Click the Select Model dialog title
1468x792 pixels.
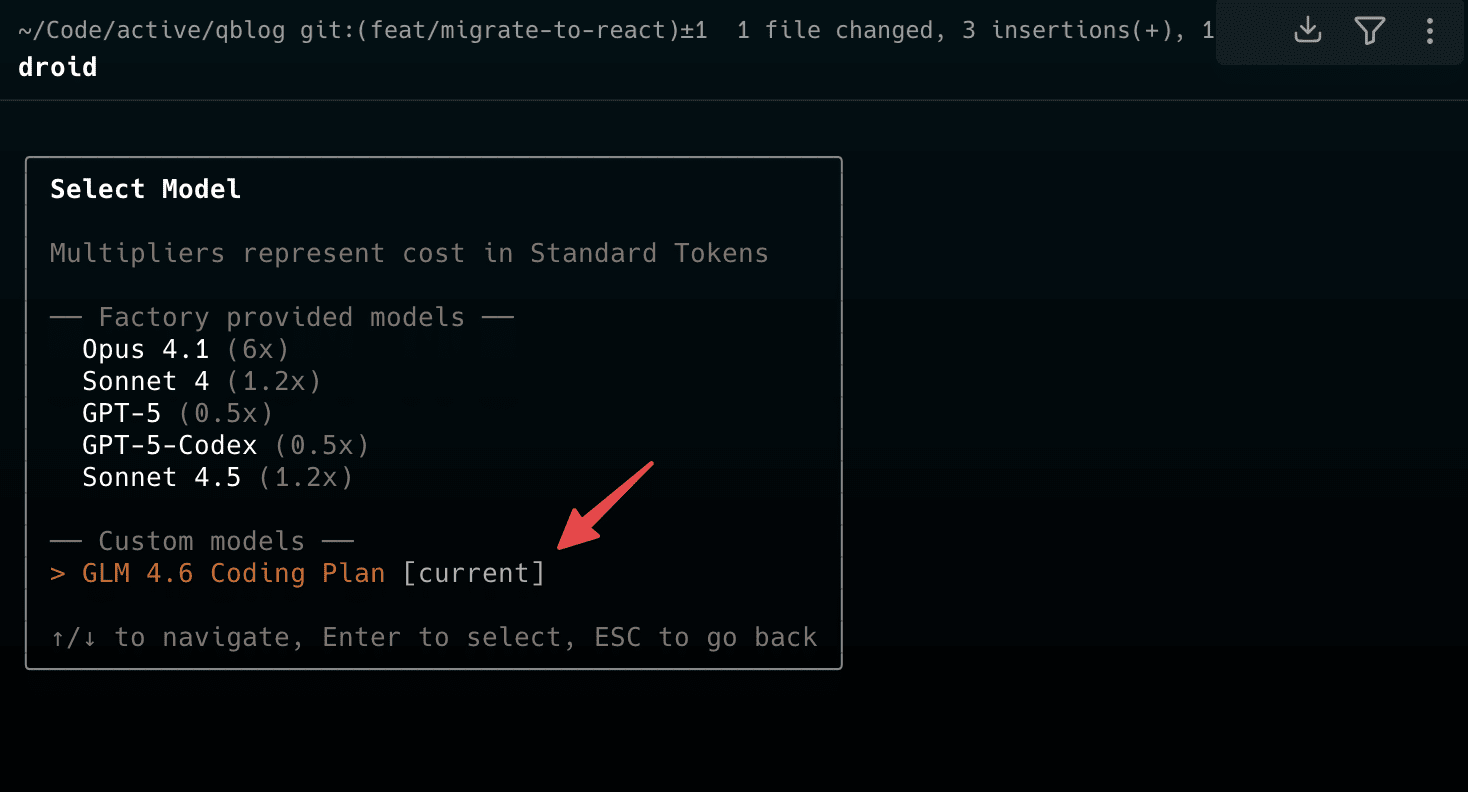pos(145,190)
